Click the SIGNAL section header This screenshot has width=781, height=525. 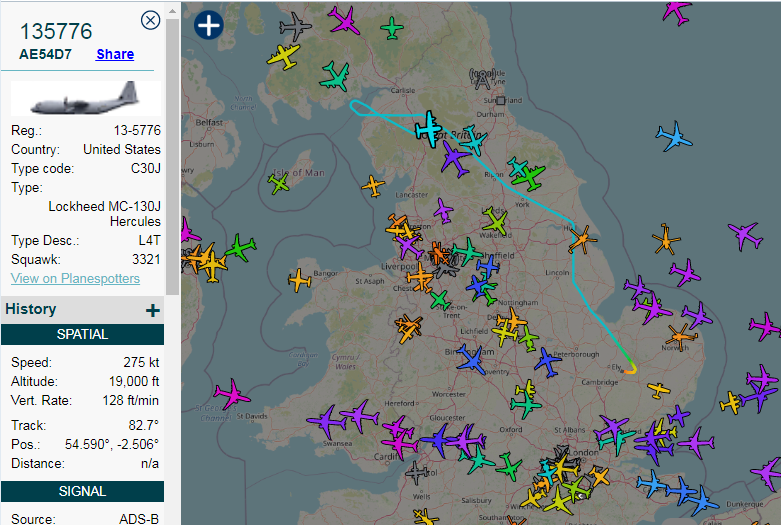tap(82, 491)
